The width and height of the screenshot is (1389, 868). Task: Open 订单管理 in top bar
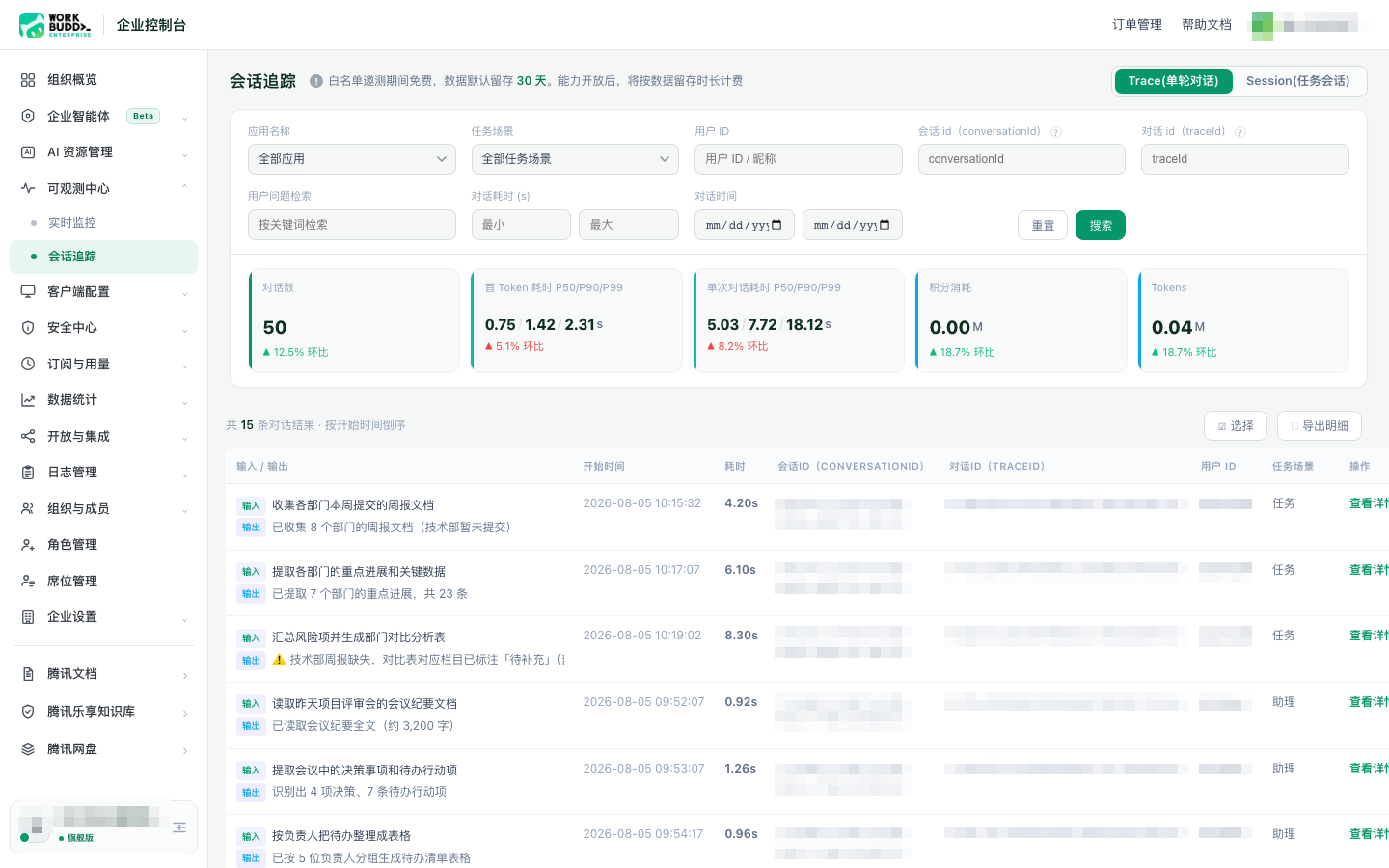click(1137, 25)
